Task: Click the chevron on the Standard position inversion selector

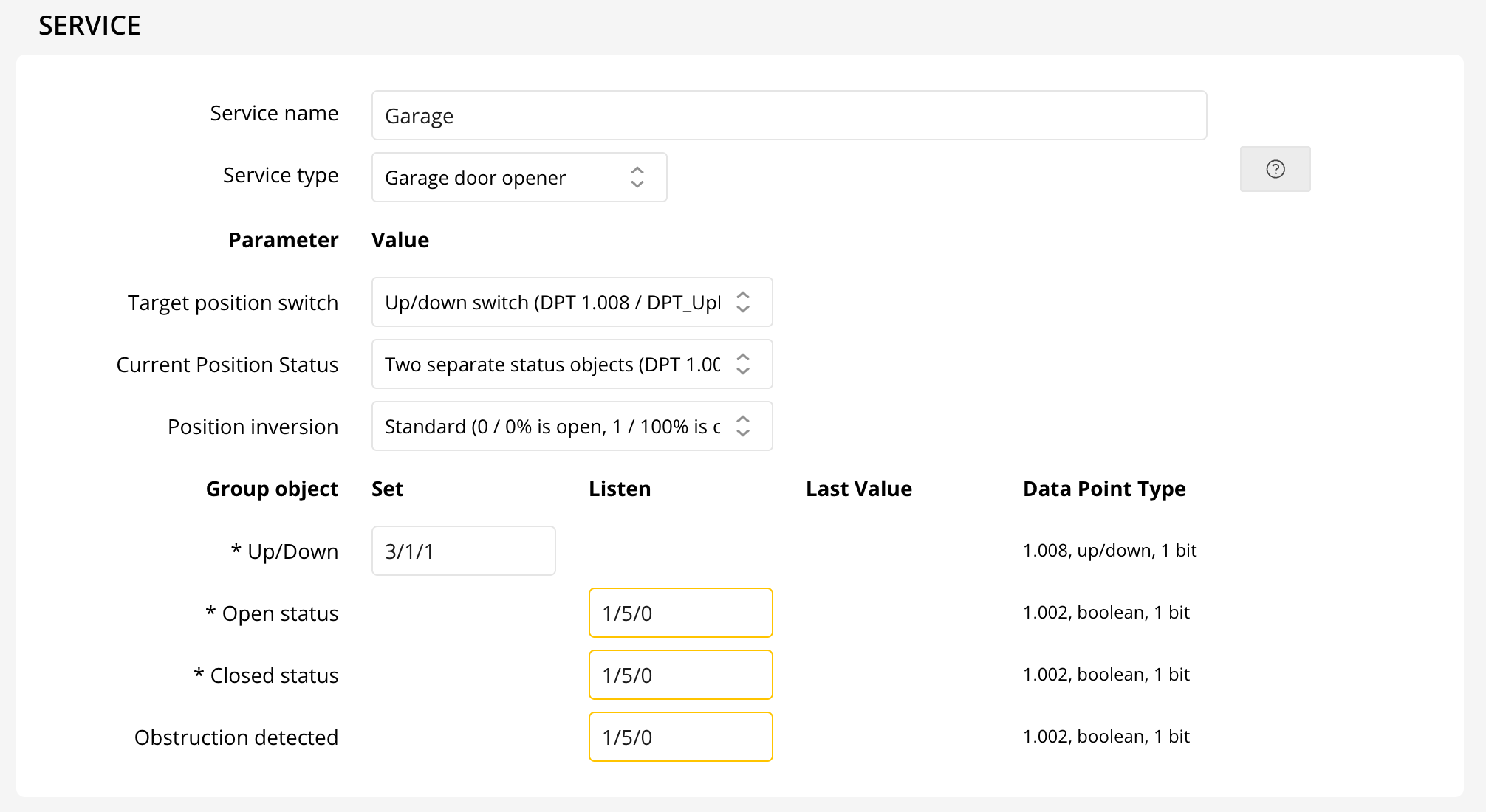Action: coord(743,426)
